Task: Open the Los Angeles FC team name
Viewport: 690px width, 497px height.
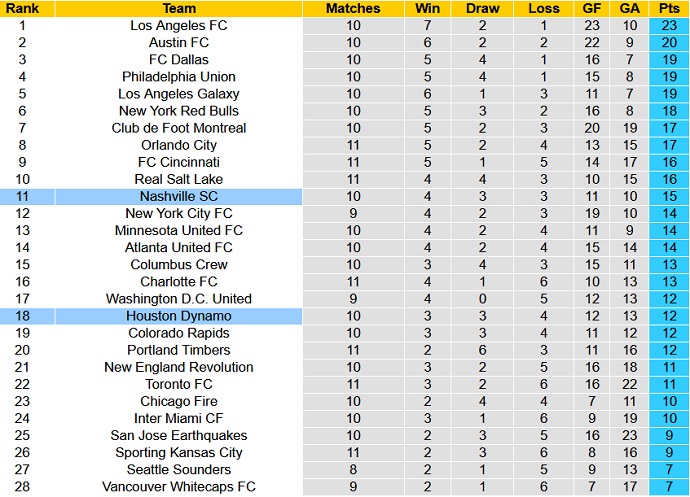Action: click(x=179, y=25)
